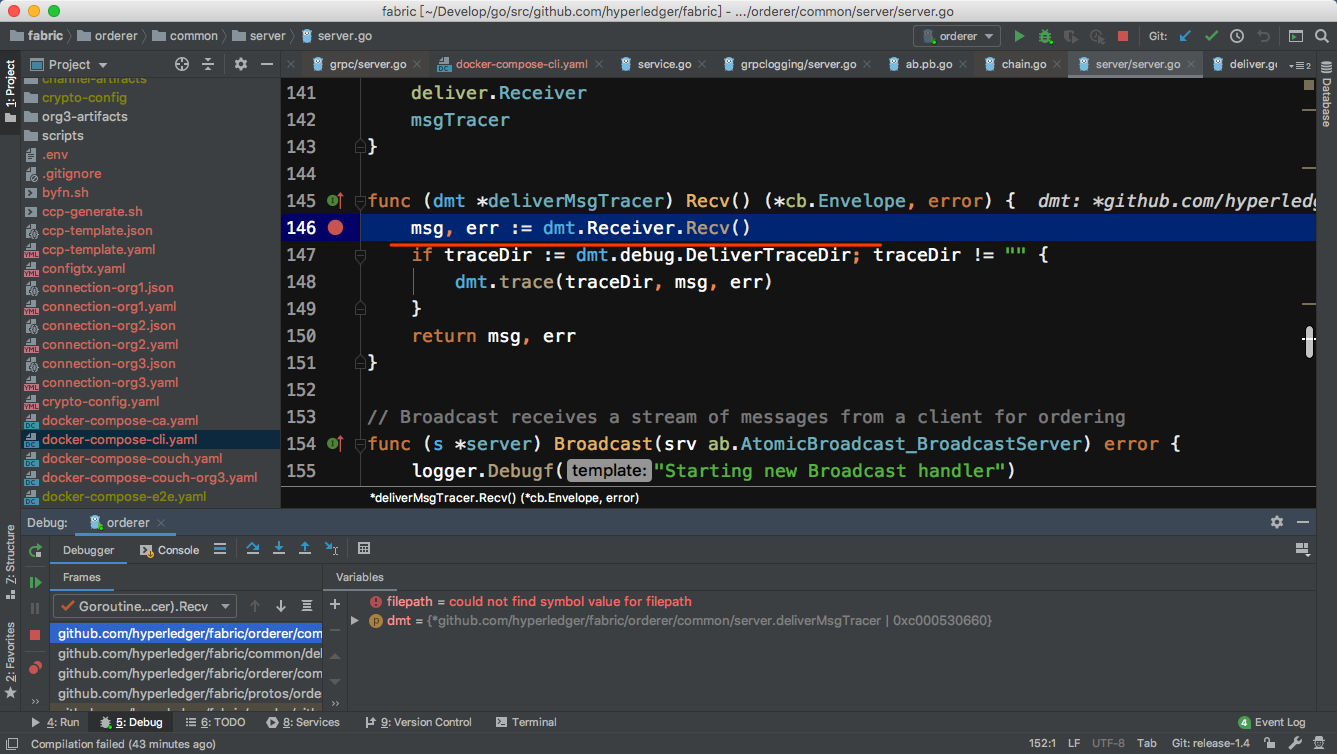Screen dimensions: 1337x754
Task: Select the next frame with the down arrow
Action: point(281,606)
